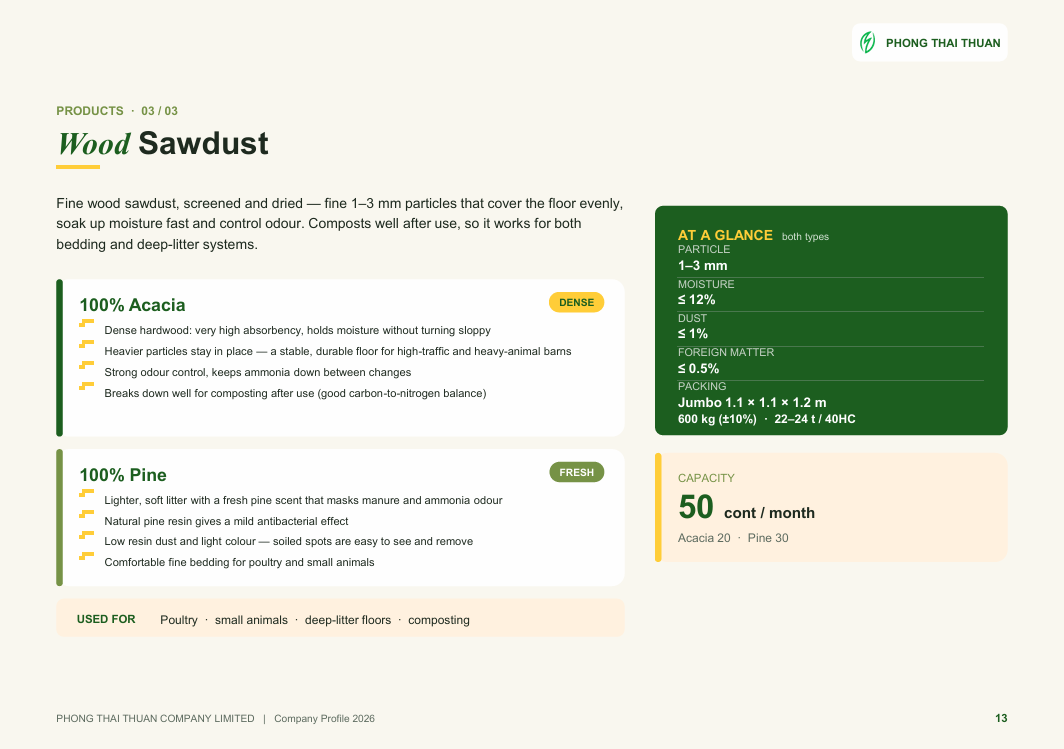Screen dimensions: 1064x749
Task: Select the PHONG THAI THUAN brand label
Action: (x=943, y=43)
